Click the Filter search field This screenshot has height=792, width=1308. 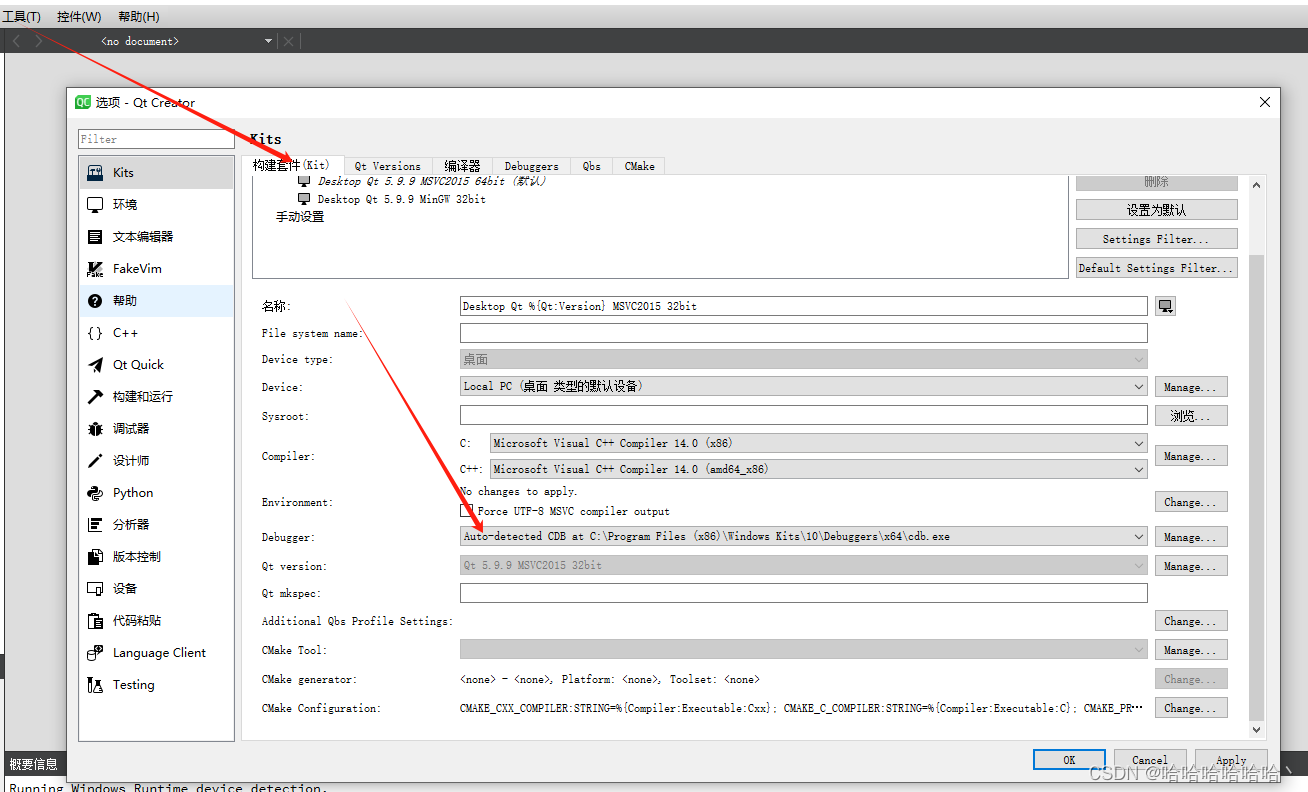pos(156,139)
